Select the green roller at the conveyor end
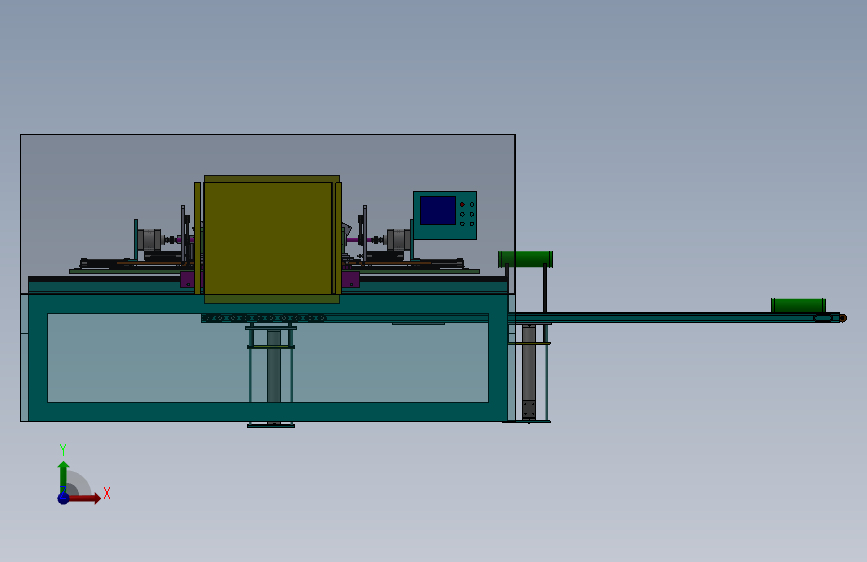 [798, 305]
